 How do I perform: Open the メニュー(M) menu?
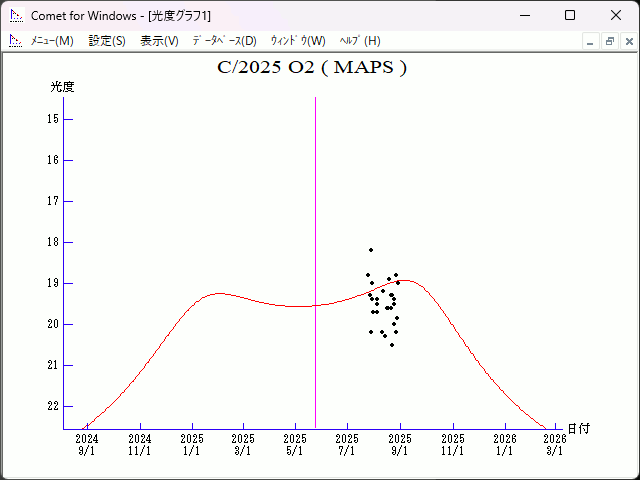(52, 41)
